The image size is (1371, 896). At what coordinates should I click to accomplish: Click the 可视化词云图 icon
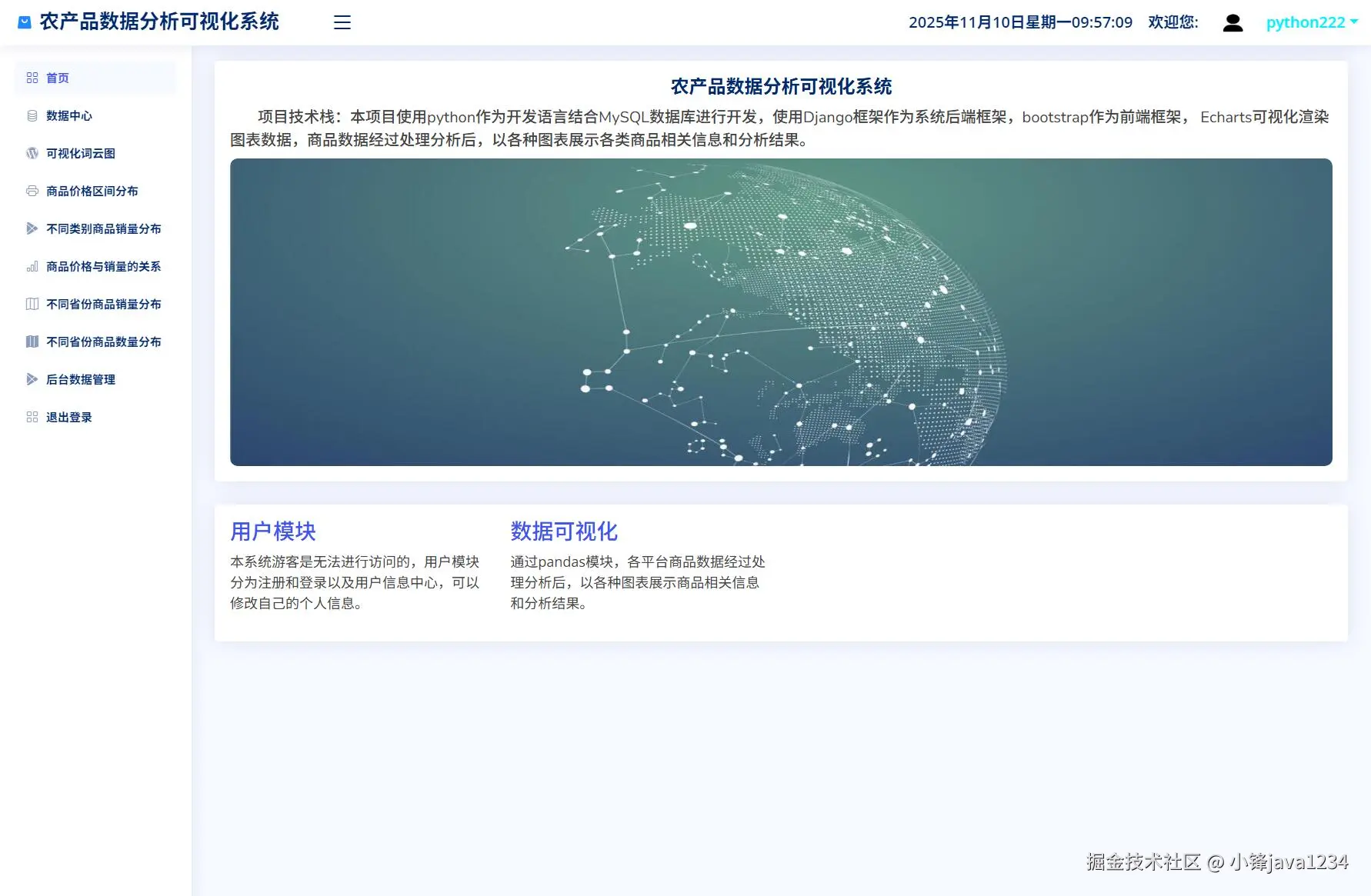[32, 153]
